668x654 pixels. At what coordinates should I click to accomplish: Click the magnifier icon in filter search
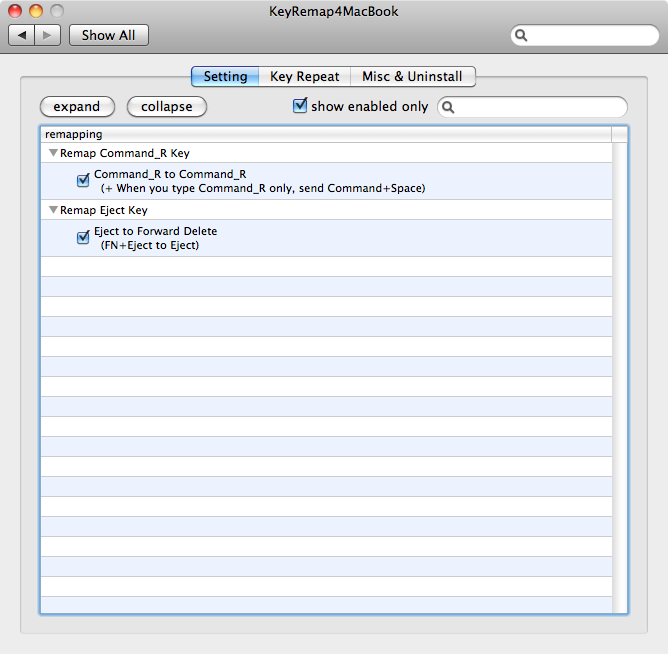[x=449, y=107]
